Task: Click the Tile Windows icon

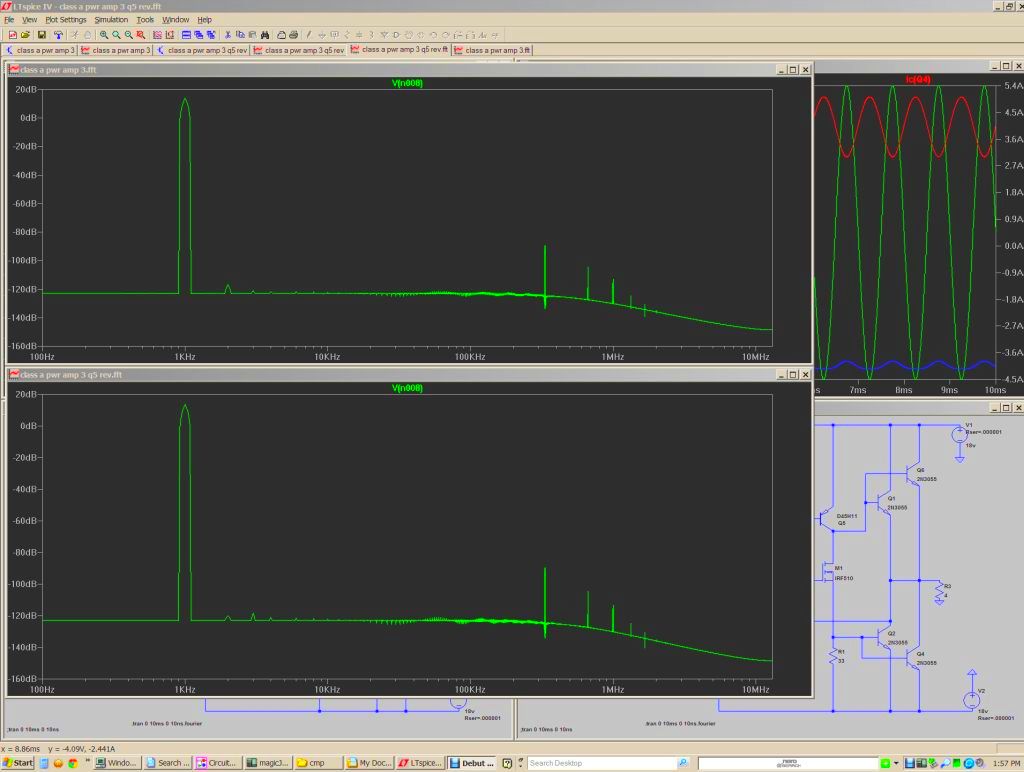Action: point(186,35)
